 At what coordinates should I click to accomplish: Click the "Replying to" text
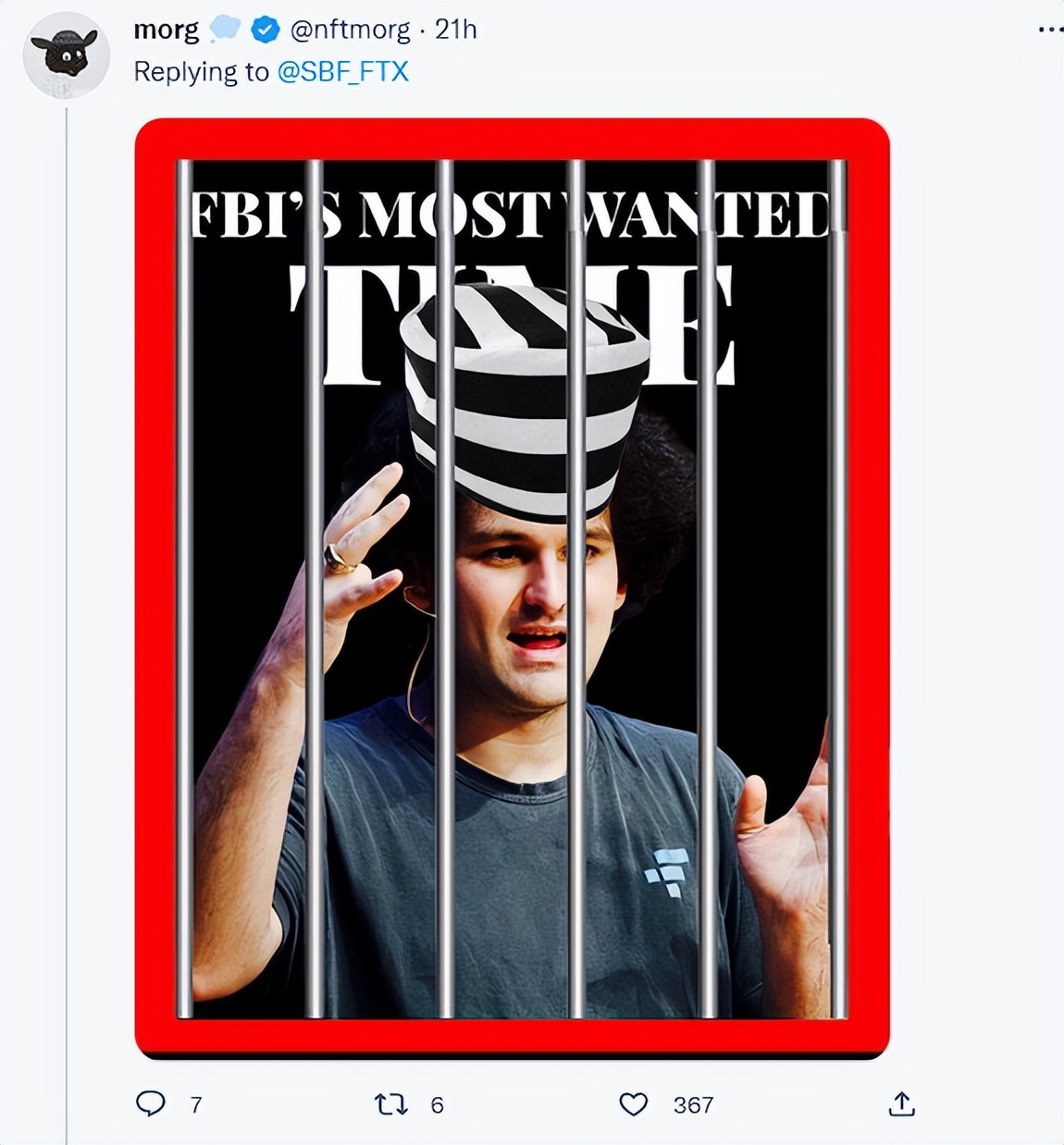[x=201, y=72]
